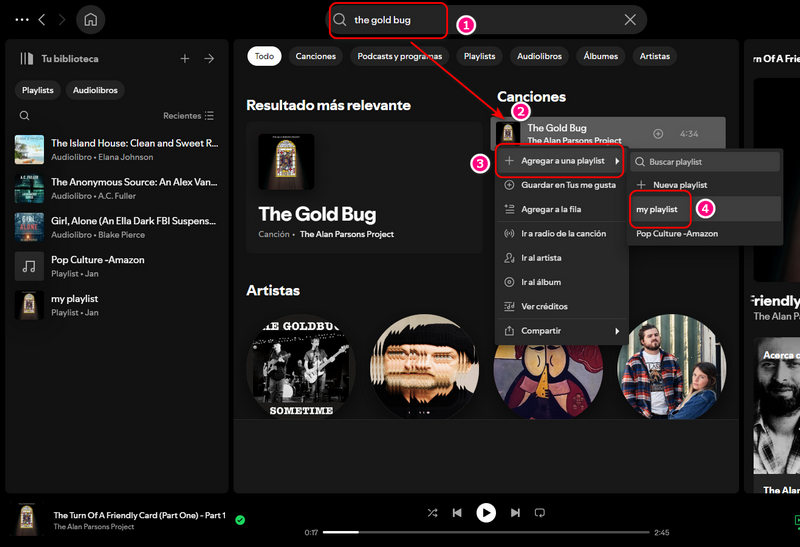Skip to the next track
Viewport: 800px width, 547px height.
tap(515, 513)
